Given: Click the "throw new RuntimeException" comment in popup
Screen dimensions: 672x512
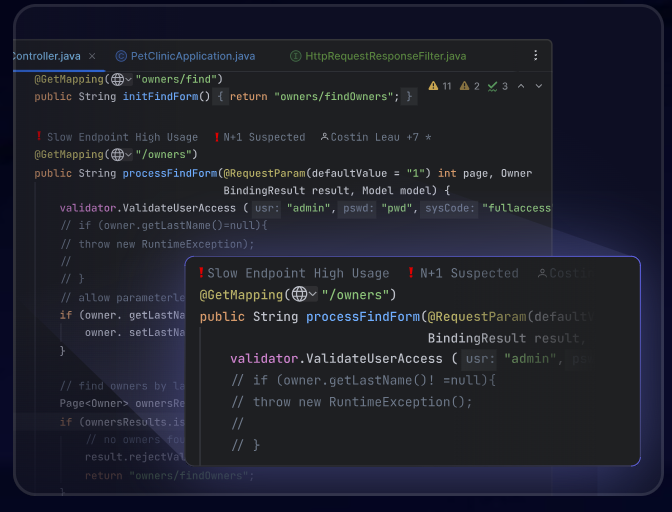Looking at the screenshot, I should [351, 402].
